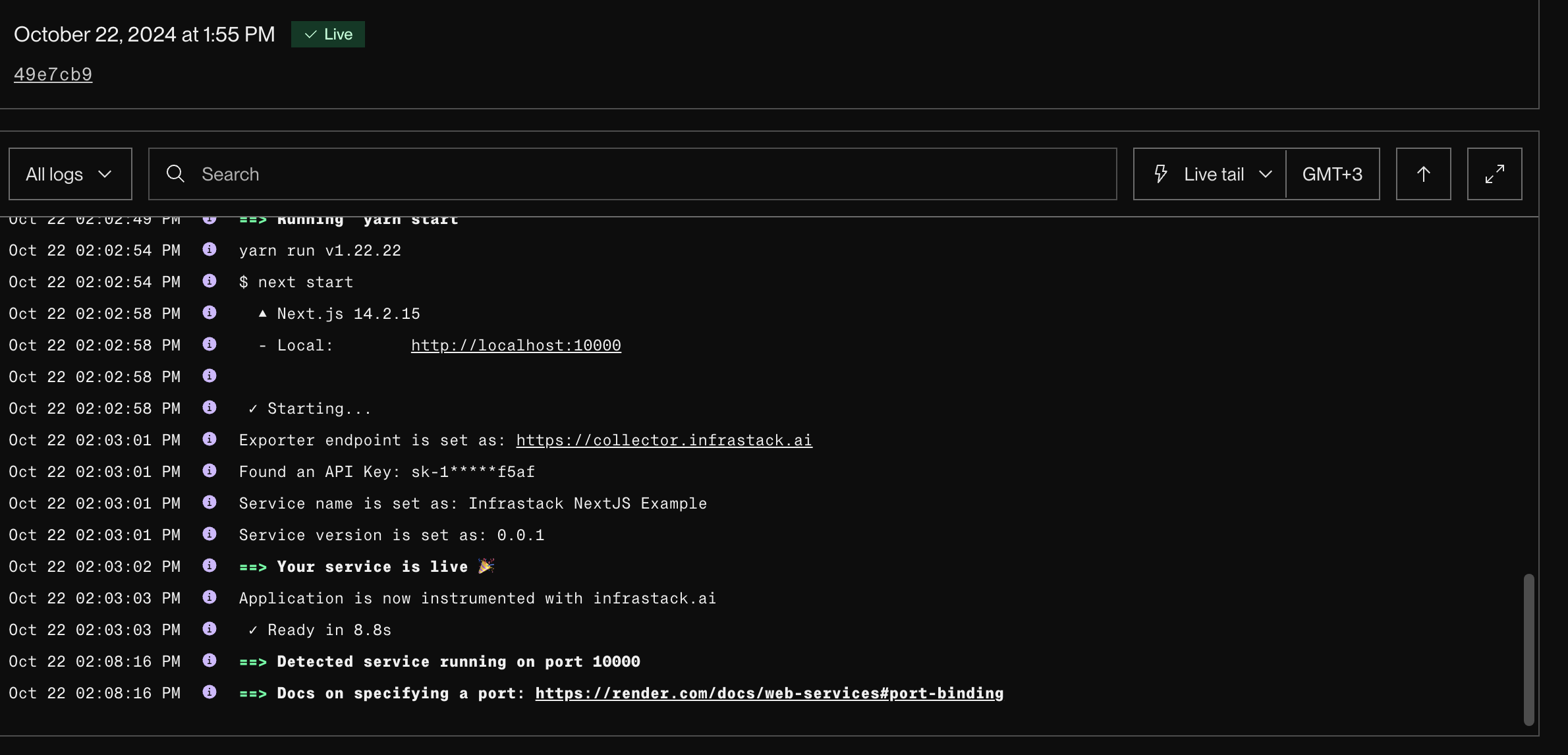The height and width of the screenshot is (755, 1568).
Task: Expand logs view to fullscreen
Action: click(1494, 173)
